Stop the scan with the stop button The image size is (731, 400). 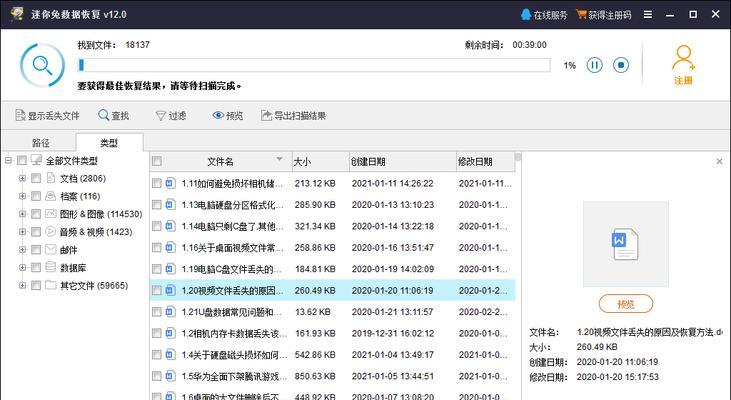pyautogui.click(x=621, y=65)
